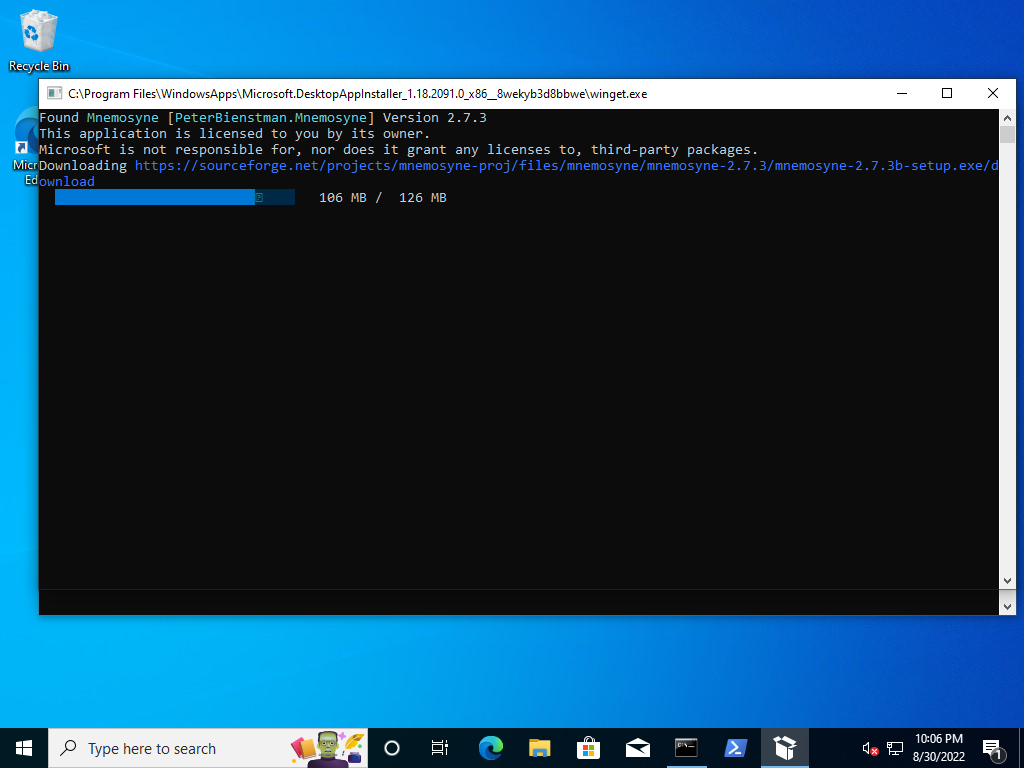Open the notification center icon
The image size is (1024, 768).
click(992, 749)
